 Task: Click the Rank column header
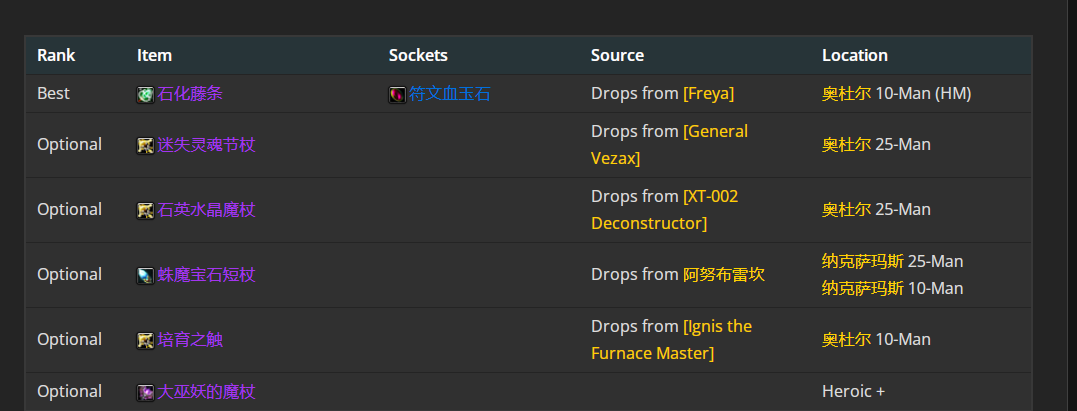click(x=56, y=56)
